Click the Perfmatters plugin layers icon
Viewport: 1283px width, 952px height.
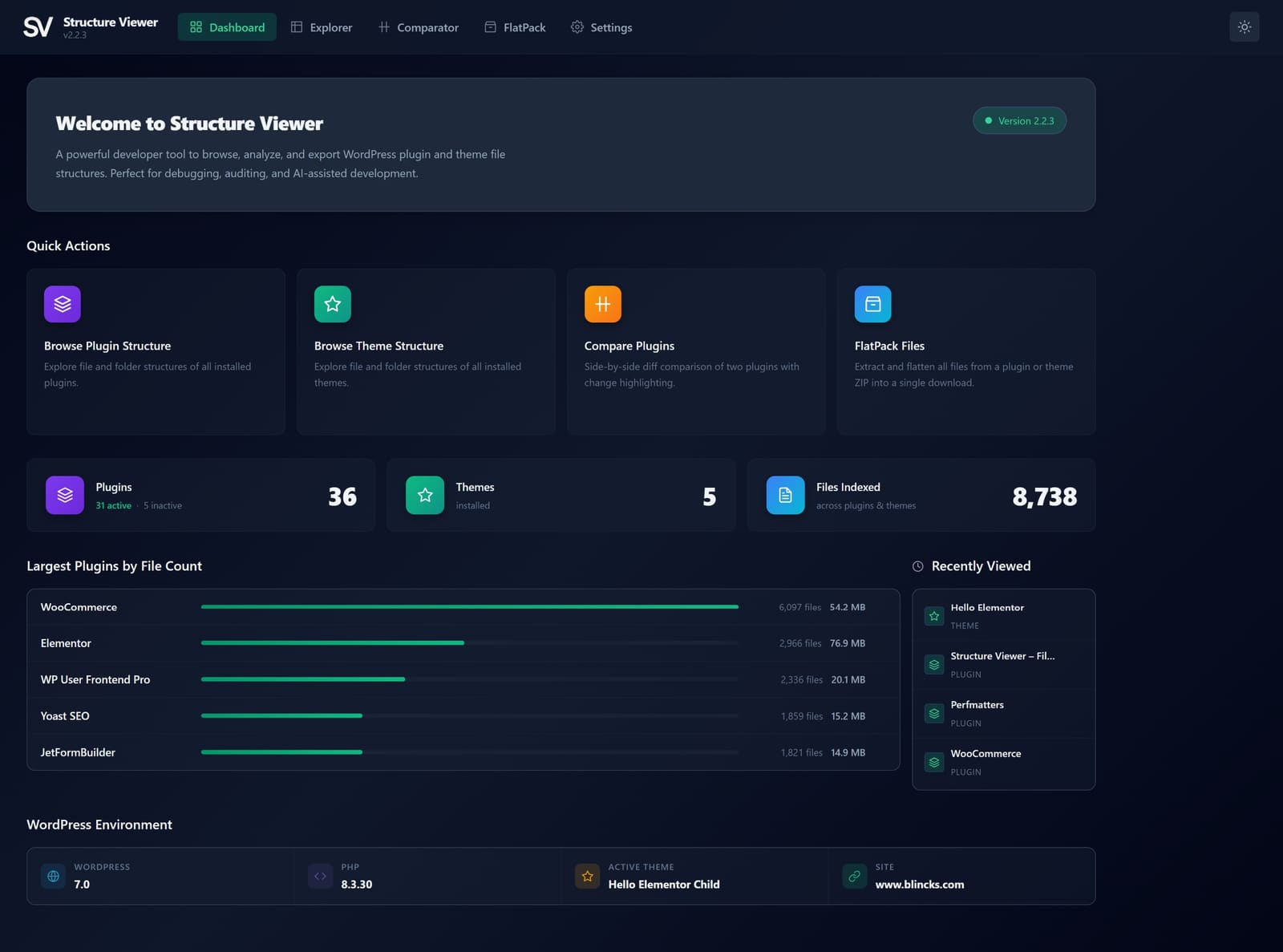(x=934, y=714)
